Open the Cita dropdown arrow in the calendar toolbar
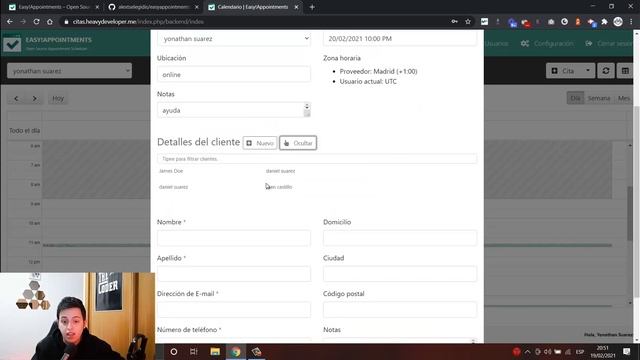 [x=588, y=71]
